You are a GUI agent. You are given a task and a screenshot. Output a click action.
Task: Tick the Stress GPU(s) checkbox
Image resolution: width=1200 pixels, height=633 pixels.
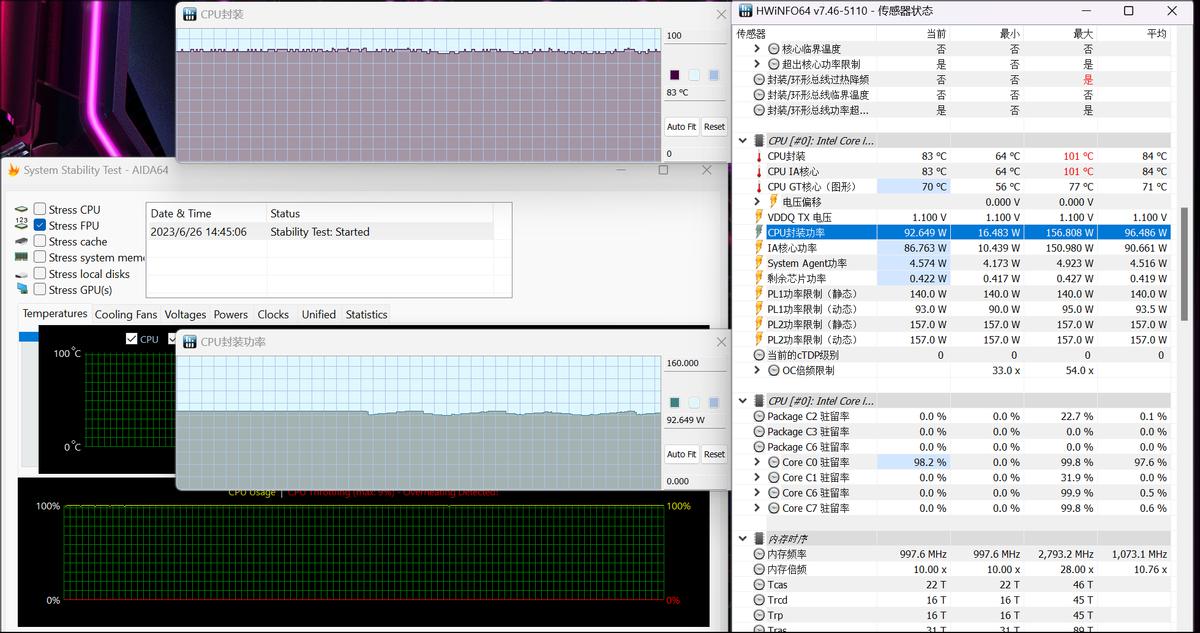coord(40,289)
